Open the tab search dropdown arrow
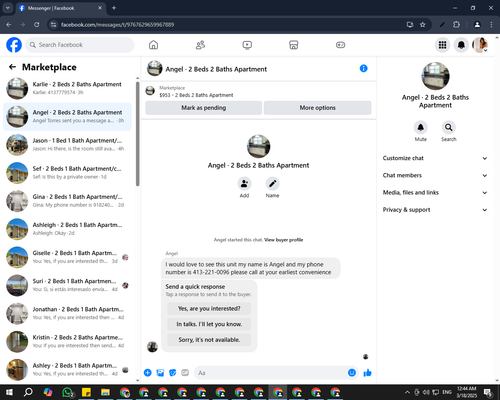 click(x=8, y=8)
